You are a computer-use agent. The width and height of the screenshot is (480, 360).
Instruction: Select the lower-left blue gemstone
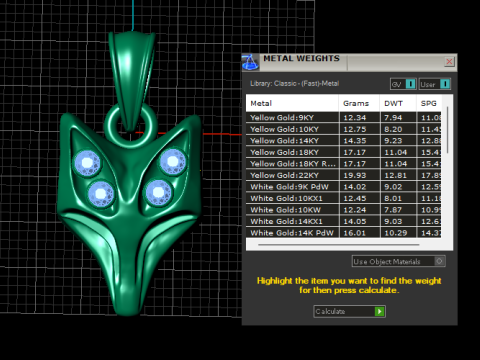pos(101,194)
